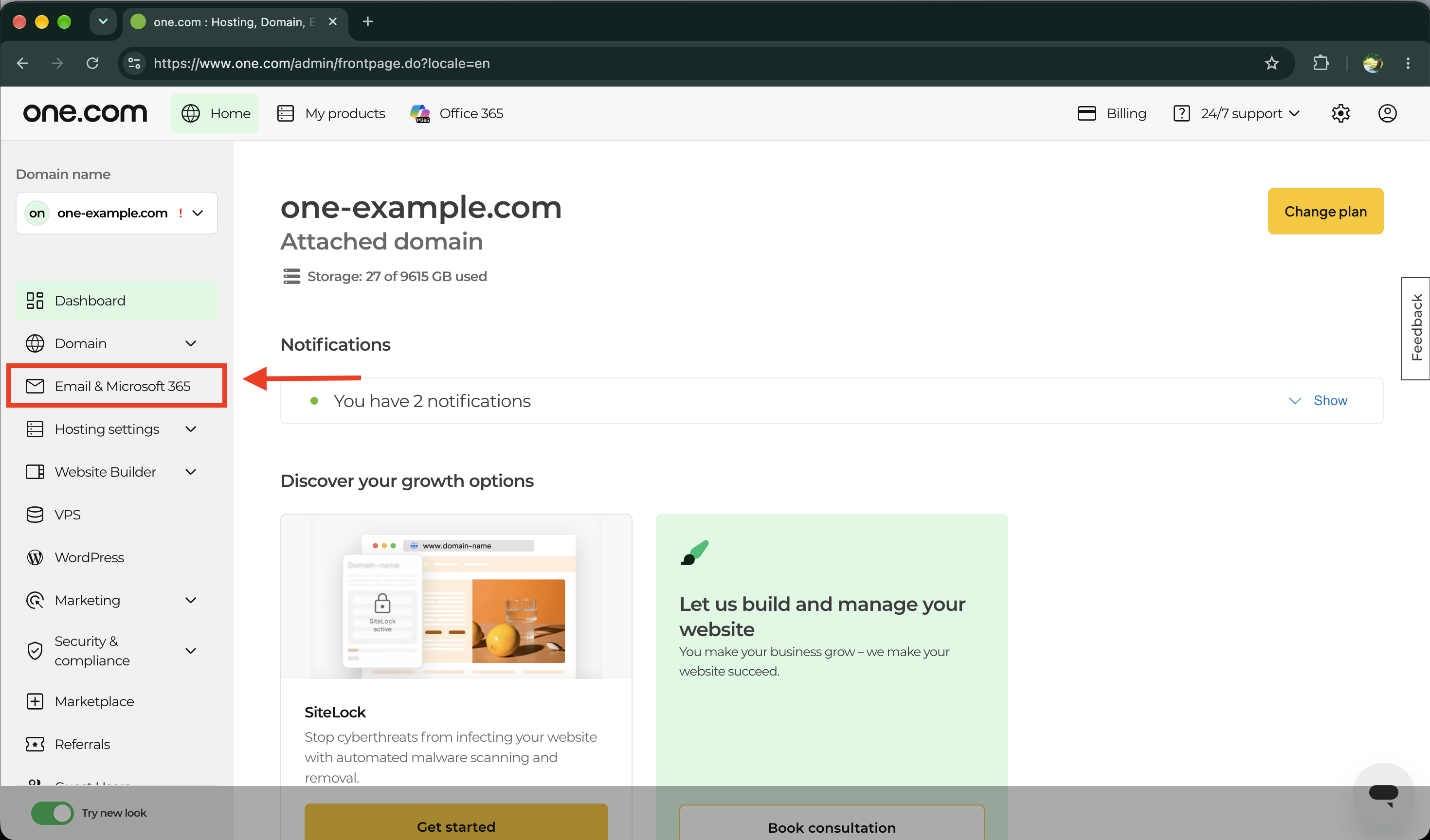
Task: Open browser extensions puzzle icon
Action: click(1321, 64)
